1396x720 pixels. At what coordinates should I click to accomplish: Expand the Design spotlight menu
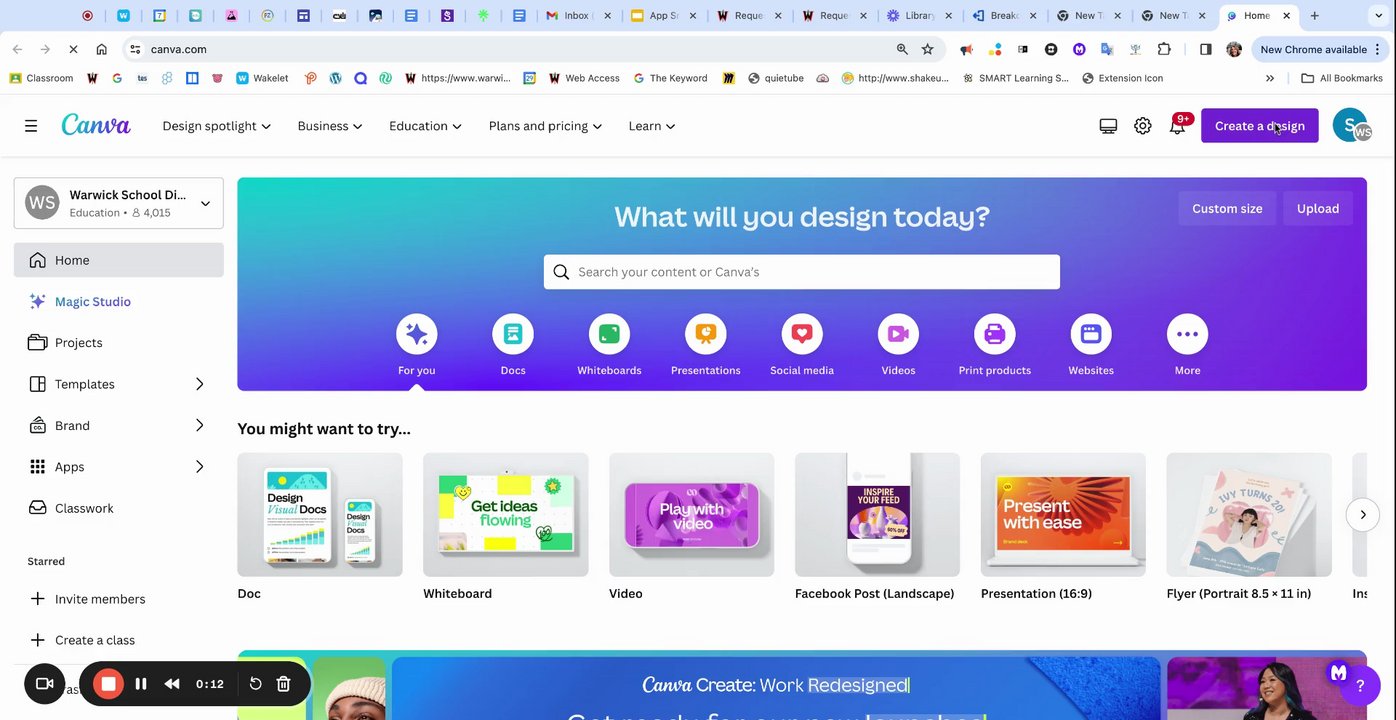216,126
